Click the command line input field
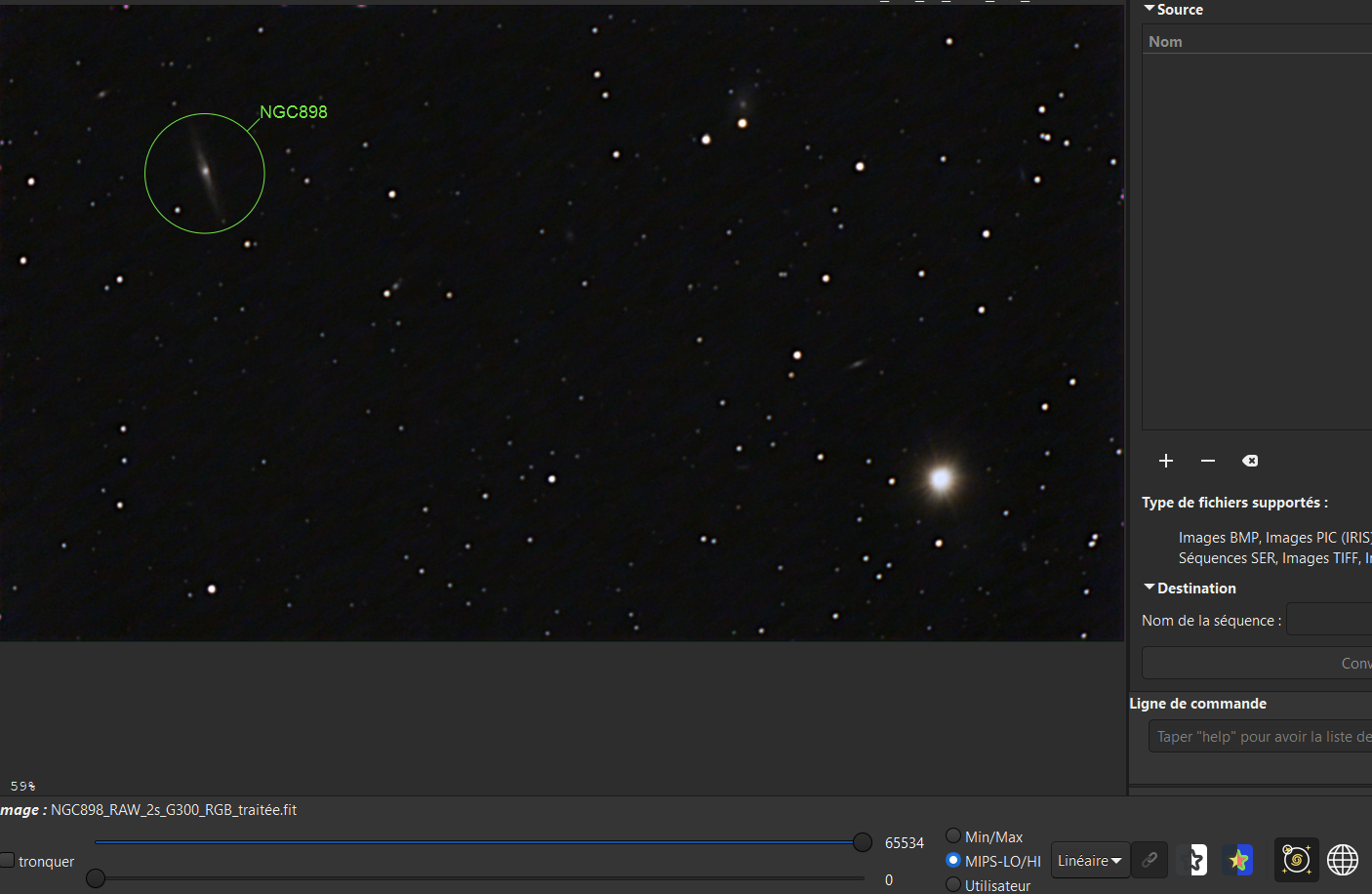The width and height of the screenshot is (1372, 894). point(1261,736)
